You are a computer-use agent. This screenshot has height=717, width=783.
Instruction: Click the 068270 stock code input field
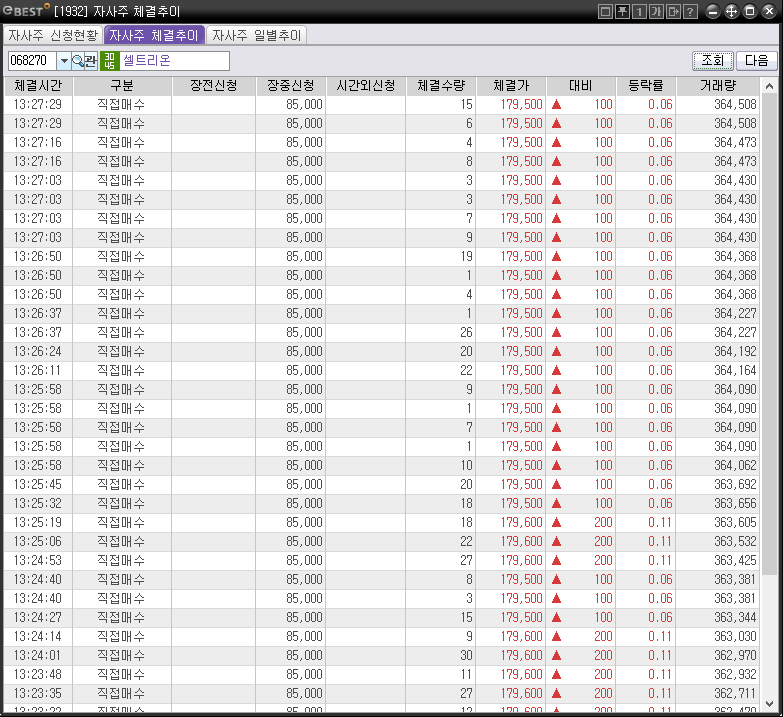pyautogui.click(x=32, y=61)
